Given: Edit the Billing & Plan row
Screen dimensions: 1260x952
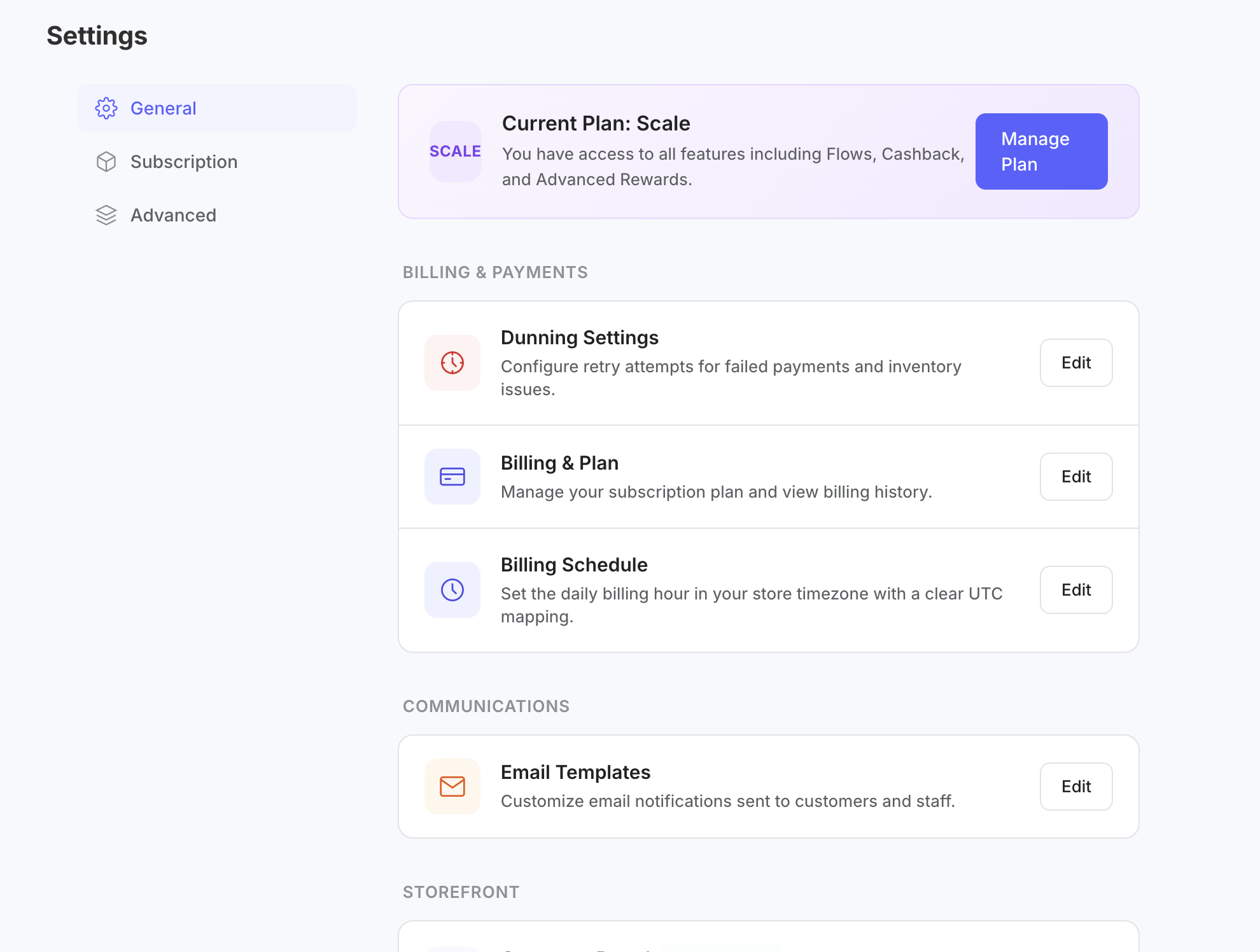Looking at the screenshot, I should pos(1076,477).
